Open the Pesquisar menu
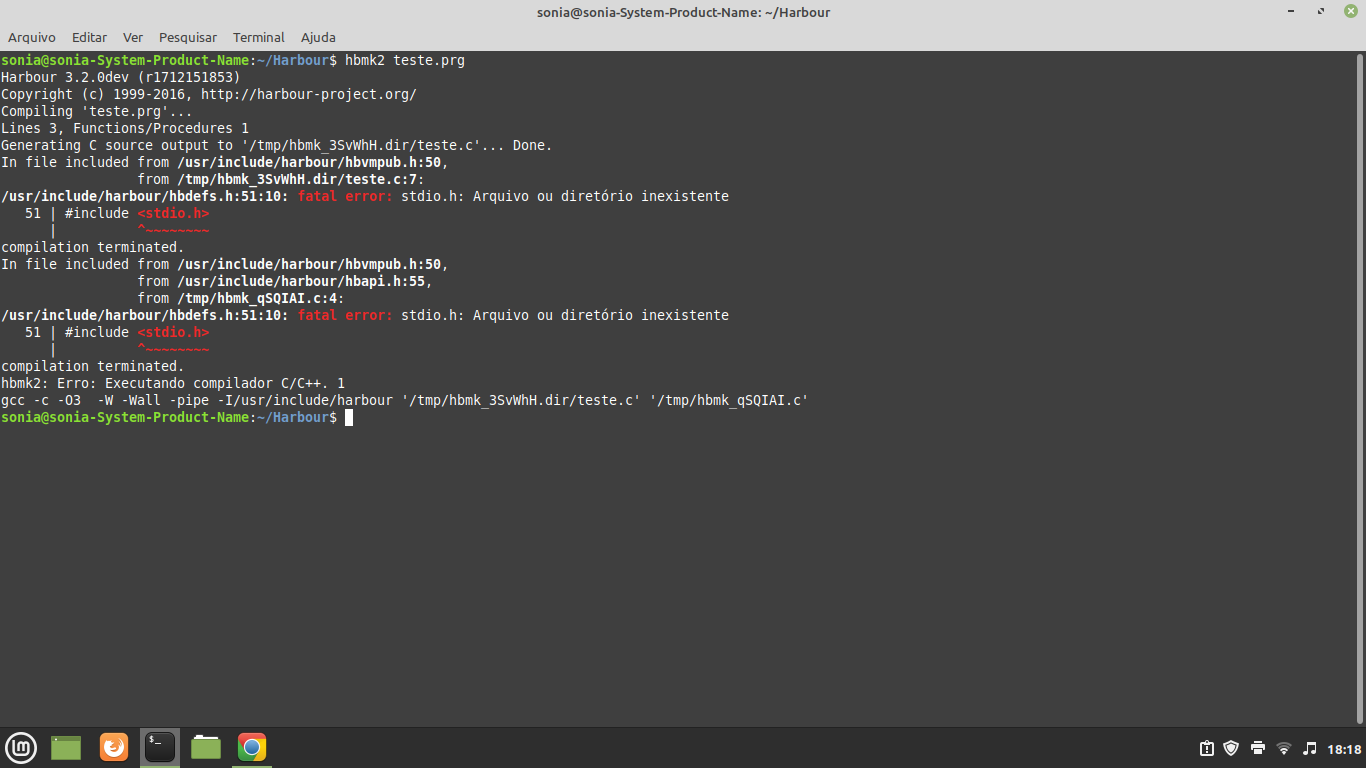 point(188,37)
